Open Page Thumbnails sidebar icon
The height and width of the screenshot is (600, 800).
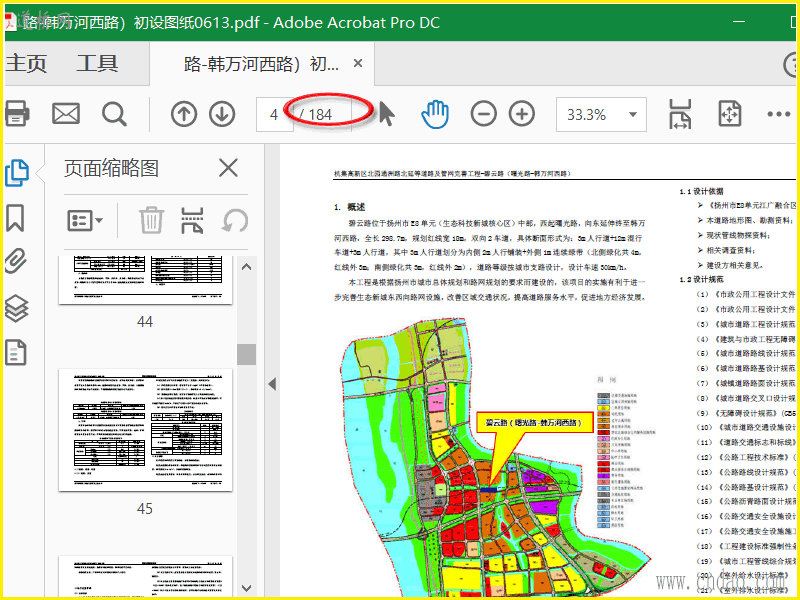pos(17,173)
